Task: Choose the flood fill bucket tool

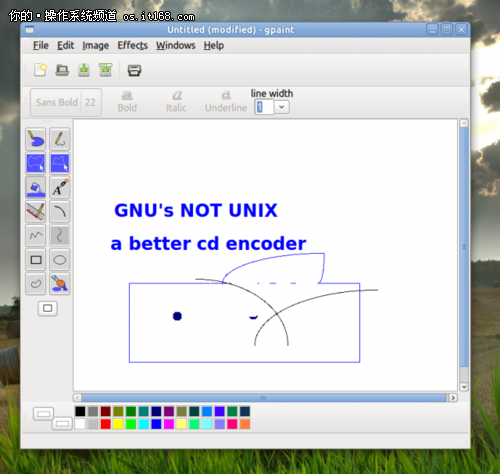Action: point(36,187)
